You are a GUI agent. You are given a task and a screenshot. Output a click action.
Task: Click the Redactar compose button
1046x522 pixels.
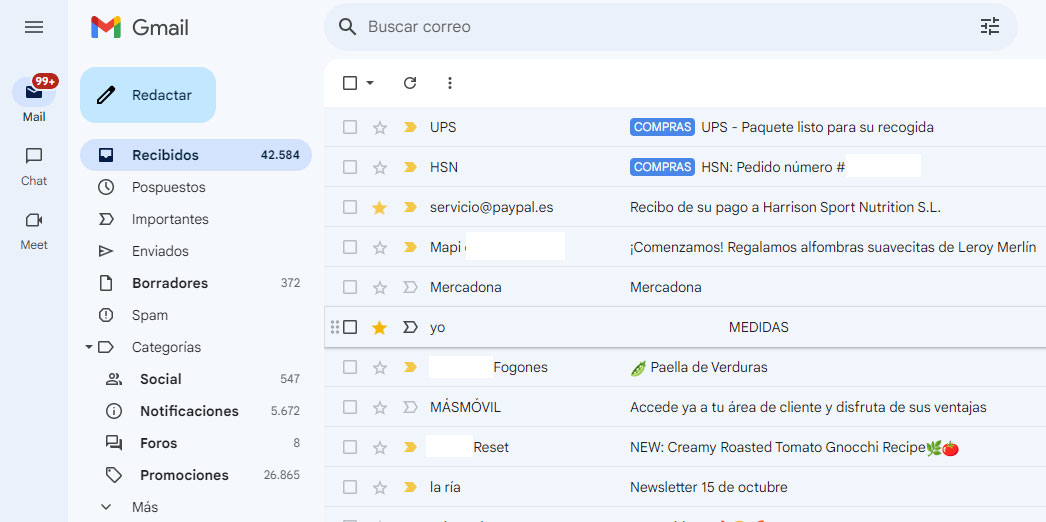tap(148, 95)
